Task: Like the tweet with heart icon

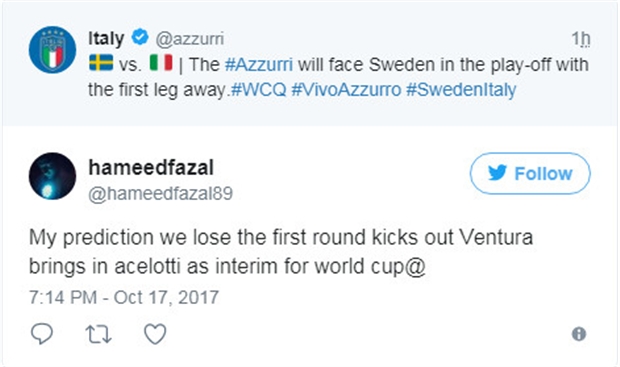Action: (155, 334)
